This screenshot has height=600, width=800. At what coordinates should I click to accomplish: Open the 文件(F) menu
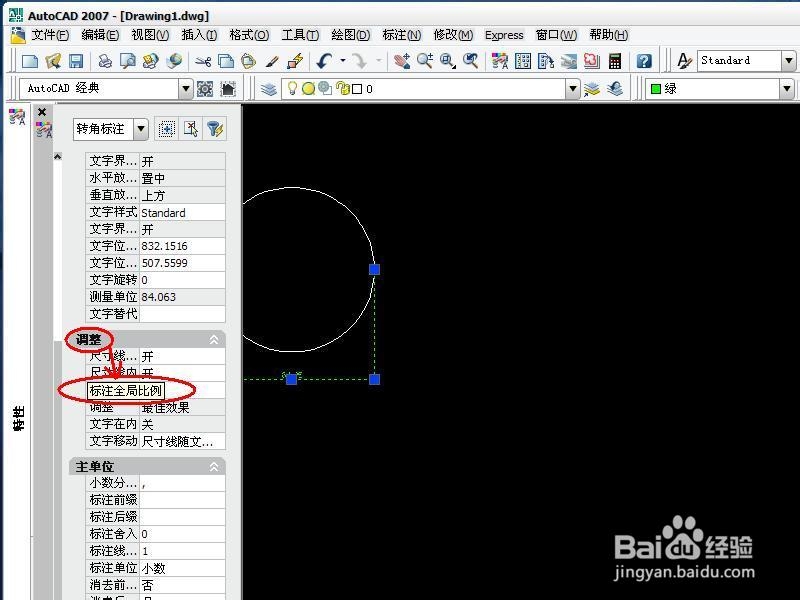(x=50, y=35)
